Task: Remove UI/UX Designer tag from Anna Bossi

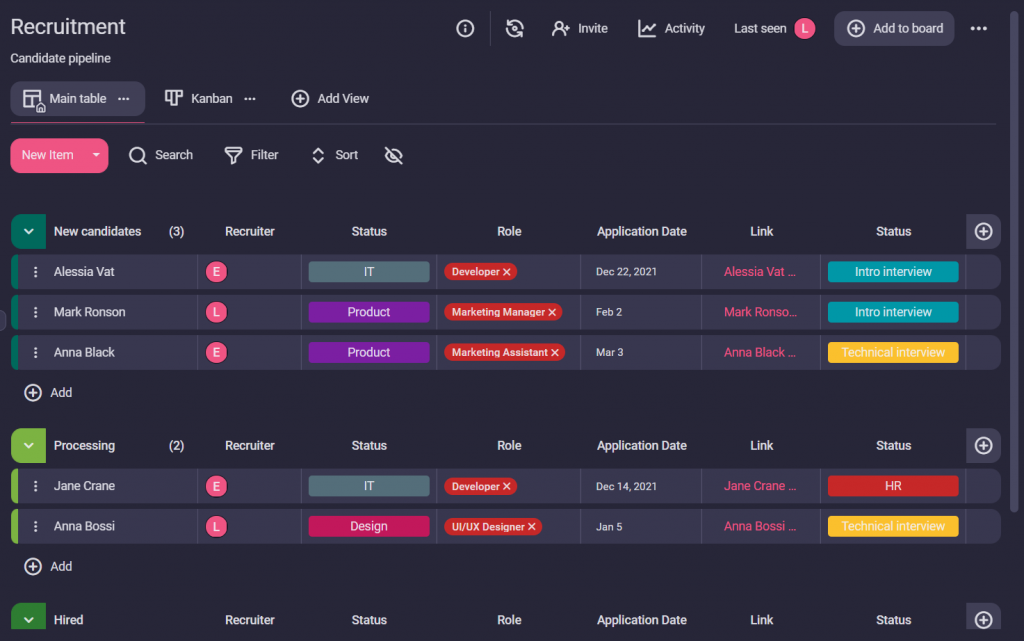Action: click(532, 527)
